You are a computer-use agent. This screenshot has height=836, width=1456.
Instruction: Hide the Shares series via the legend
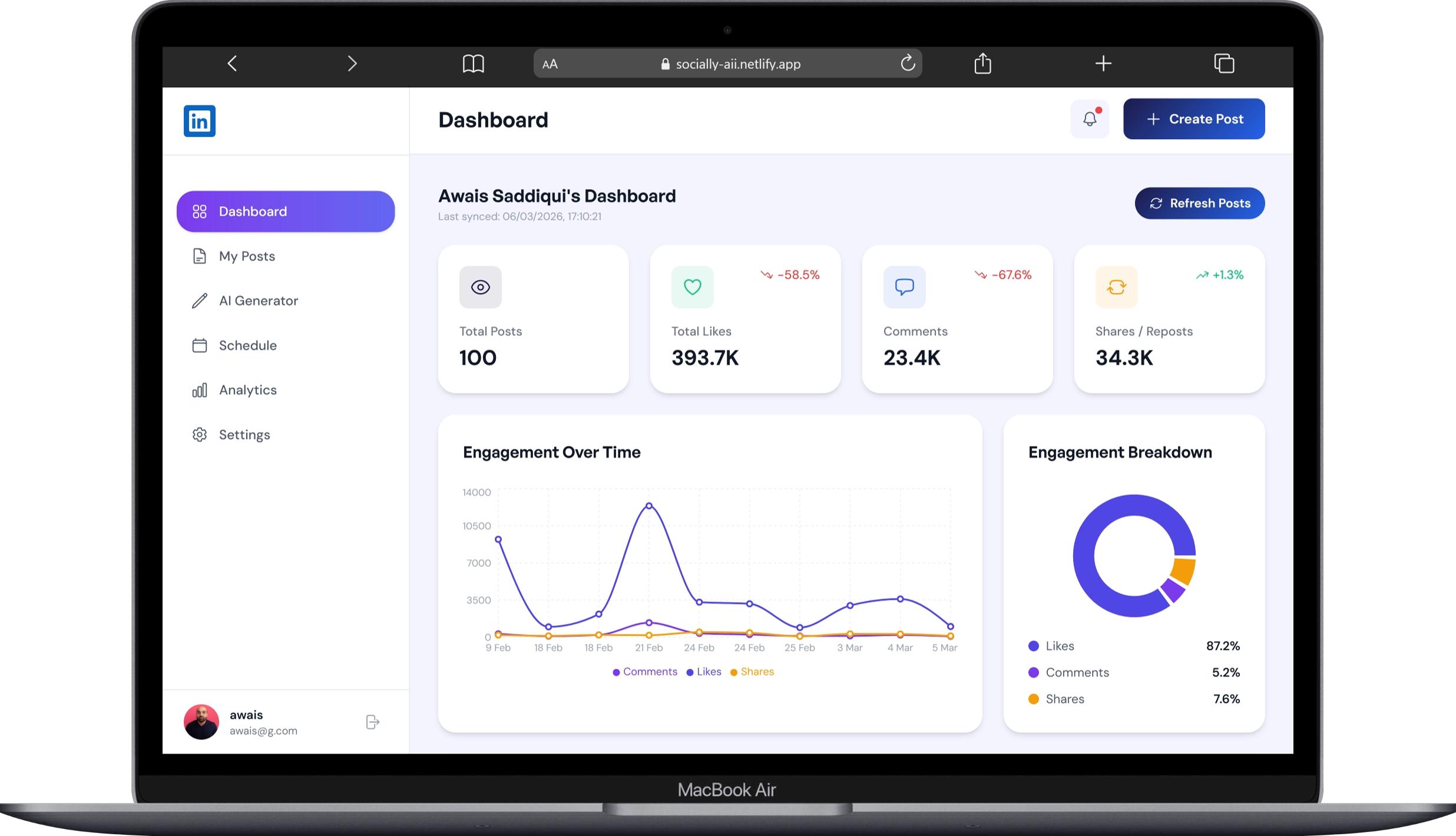click(752, 672)
